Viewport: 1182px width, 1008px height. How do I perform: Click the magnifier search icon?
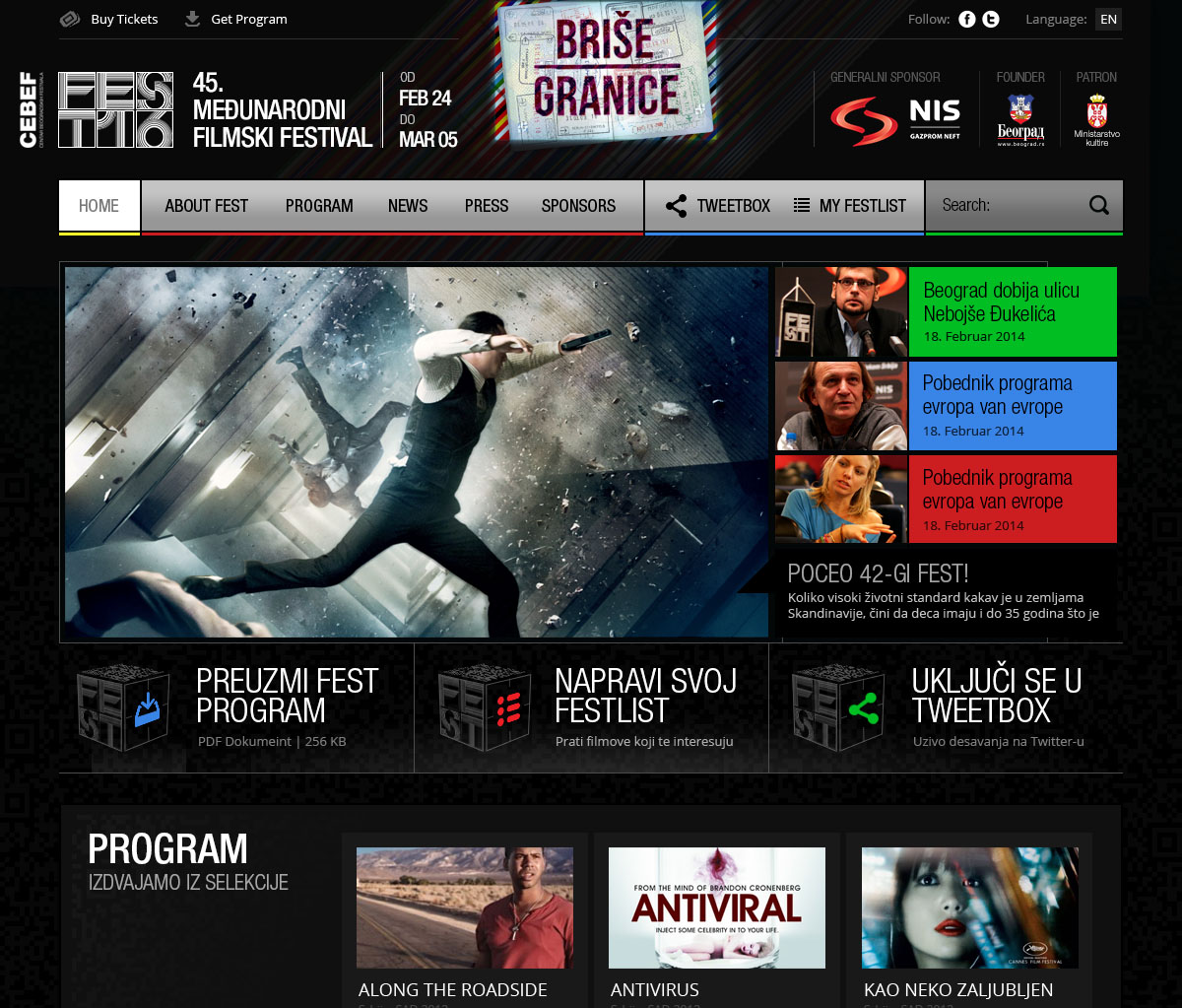point(1099,205)
